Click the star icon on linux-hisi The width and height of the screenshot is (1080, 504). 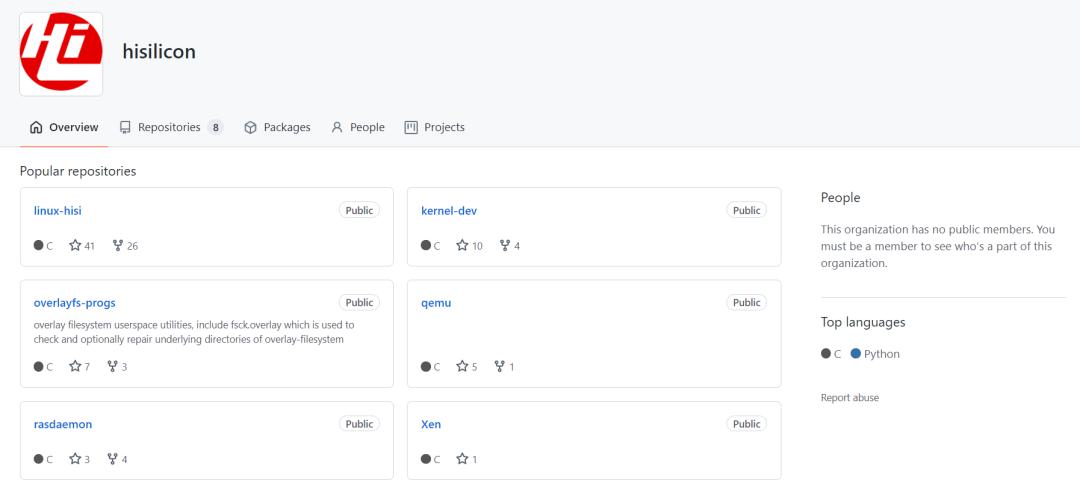point(75,245)
